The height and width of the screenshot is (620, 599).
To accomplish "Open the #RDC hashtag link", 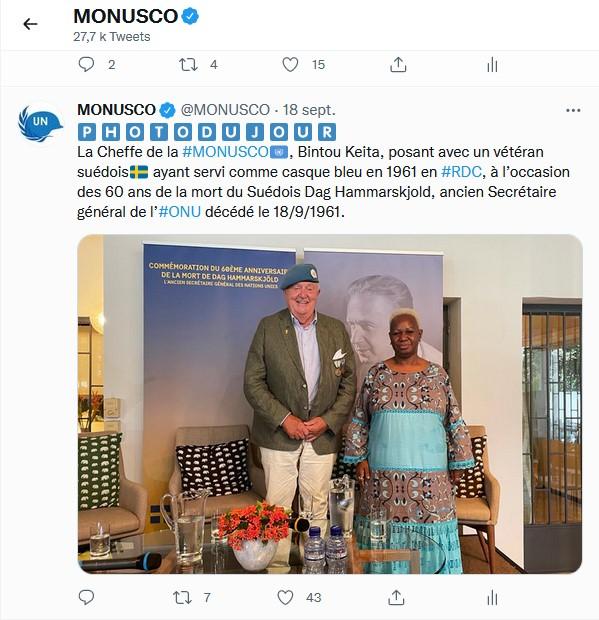I will (461, 172).
